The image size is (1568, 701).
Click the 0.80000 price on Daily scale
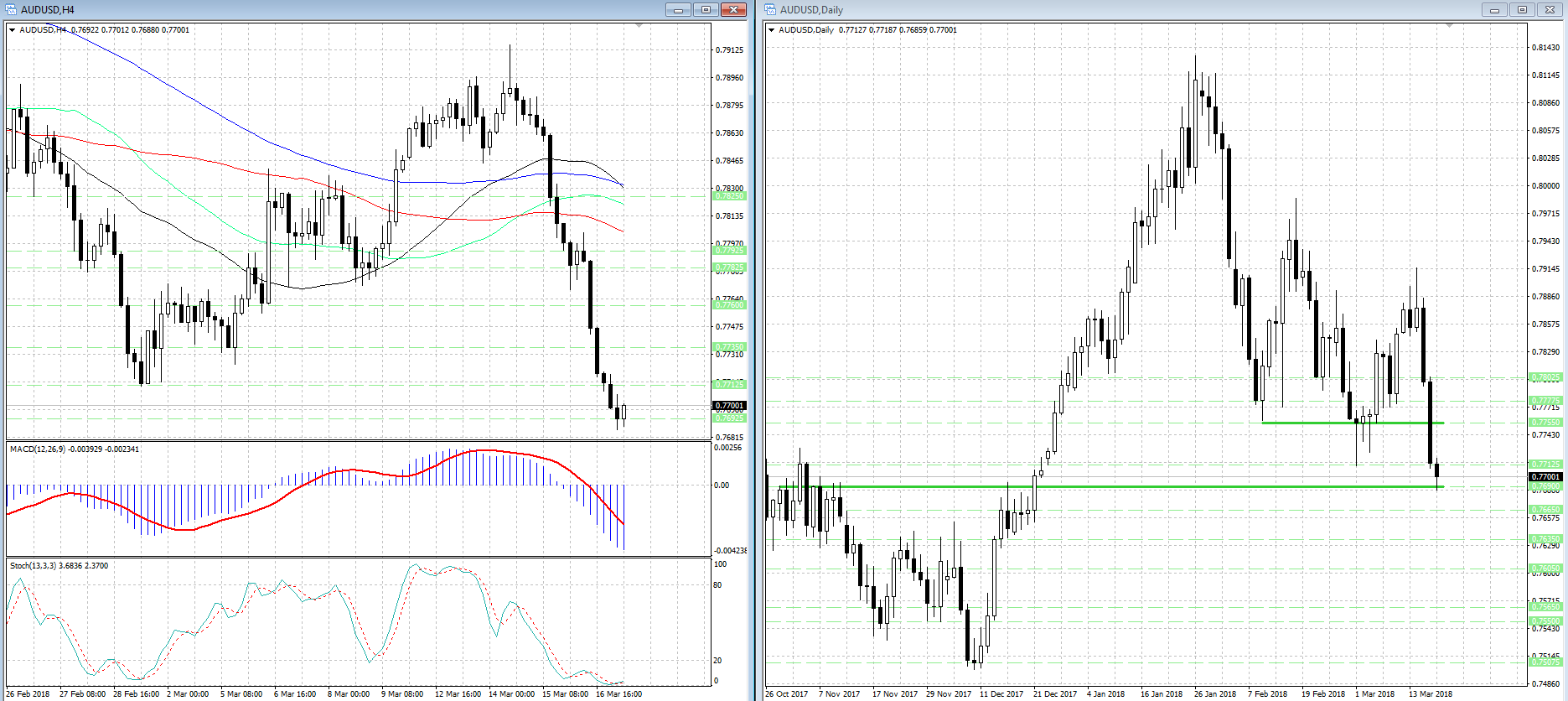(x=1545, y=186)
